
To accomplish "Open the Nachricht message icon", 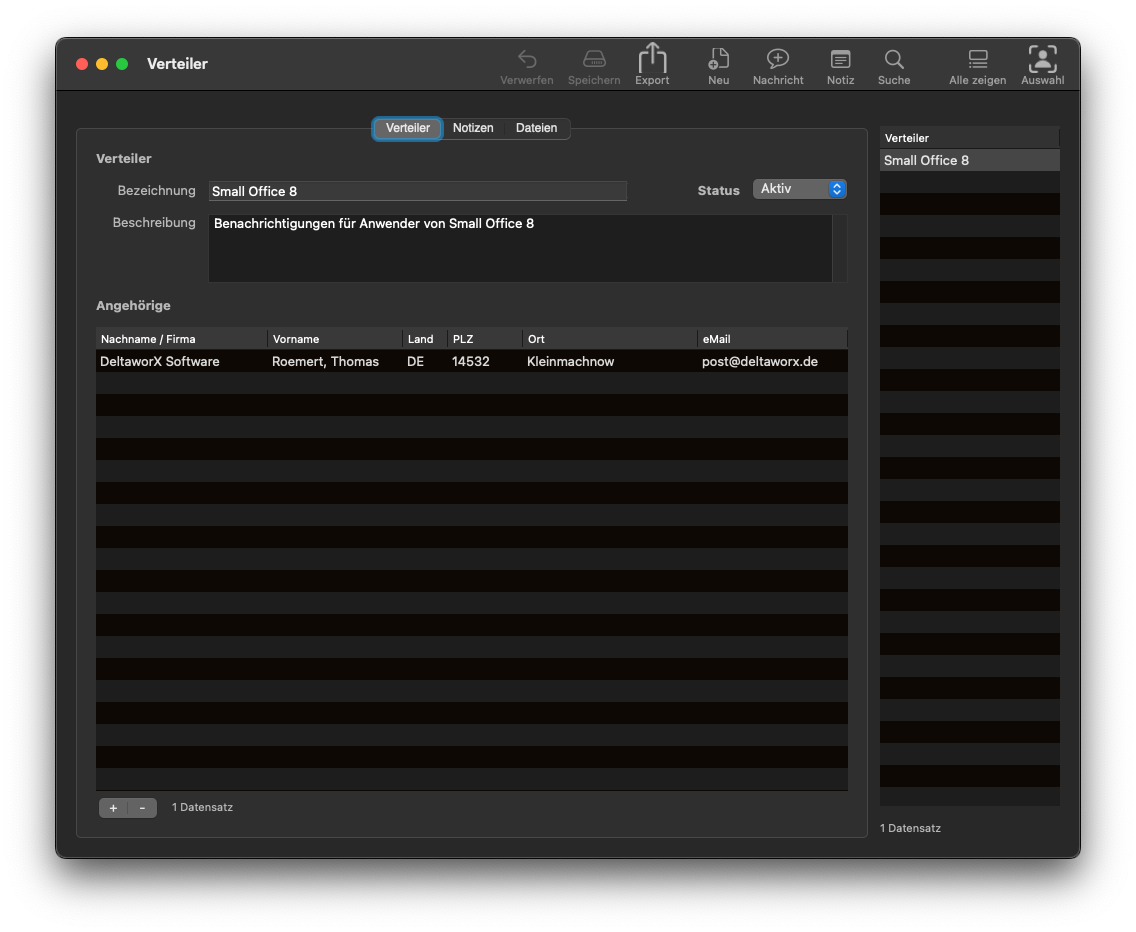I will tap(777, 59).
